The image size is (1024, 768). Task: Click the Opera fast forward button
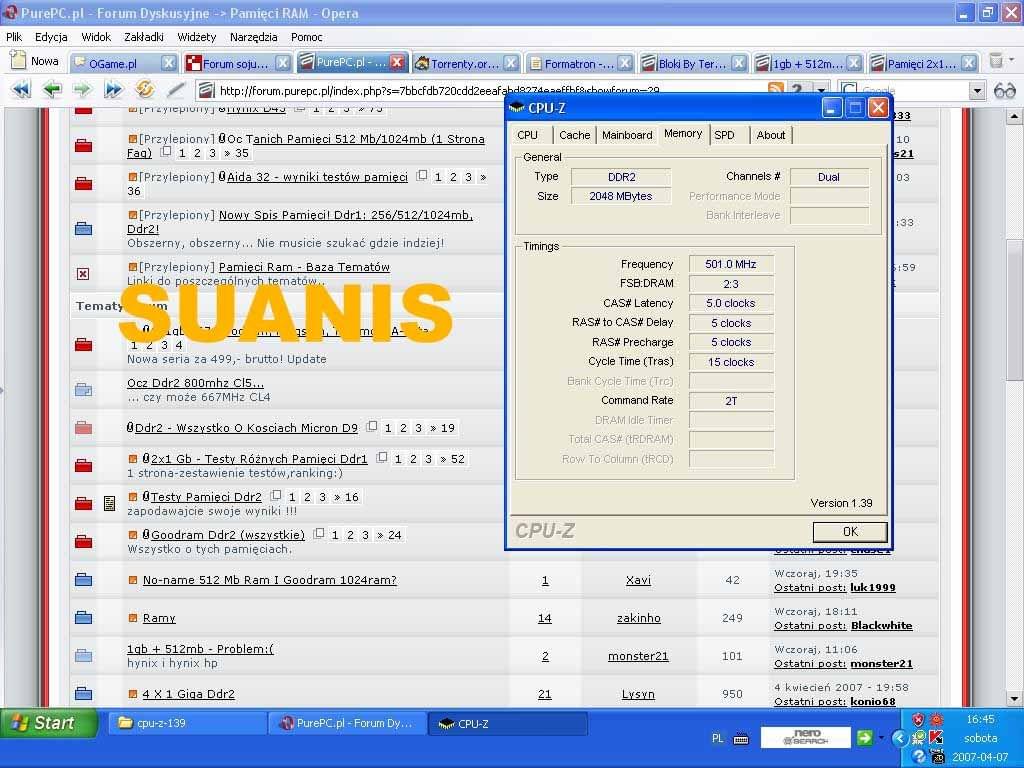coord(114,89)
